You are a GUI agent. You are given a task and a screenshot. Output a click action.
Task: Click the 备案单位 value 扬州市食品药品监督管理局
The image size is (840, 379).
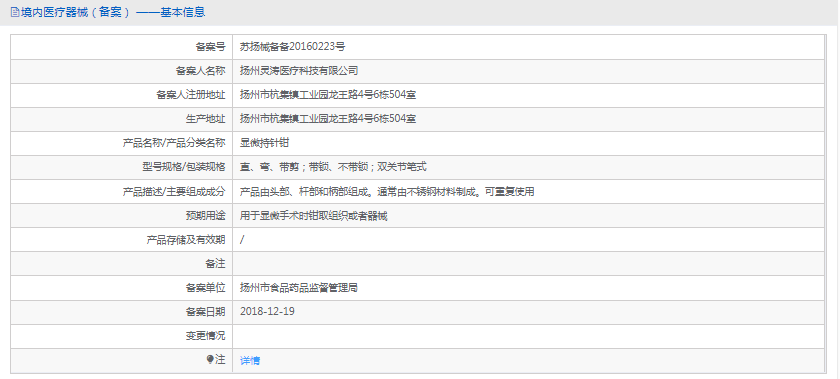tap(298, 288)
